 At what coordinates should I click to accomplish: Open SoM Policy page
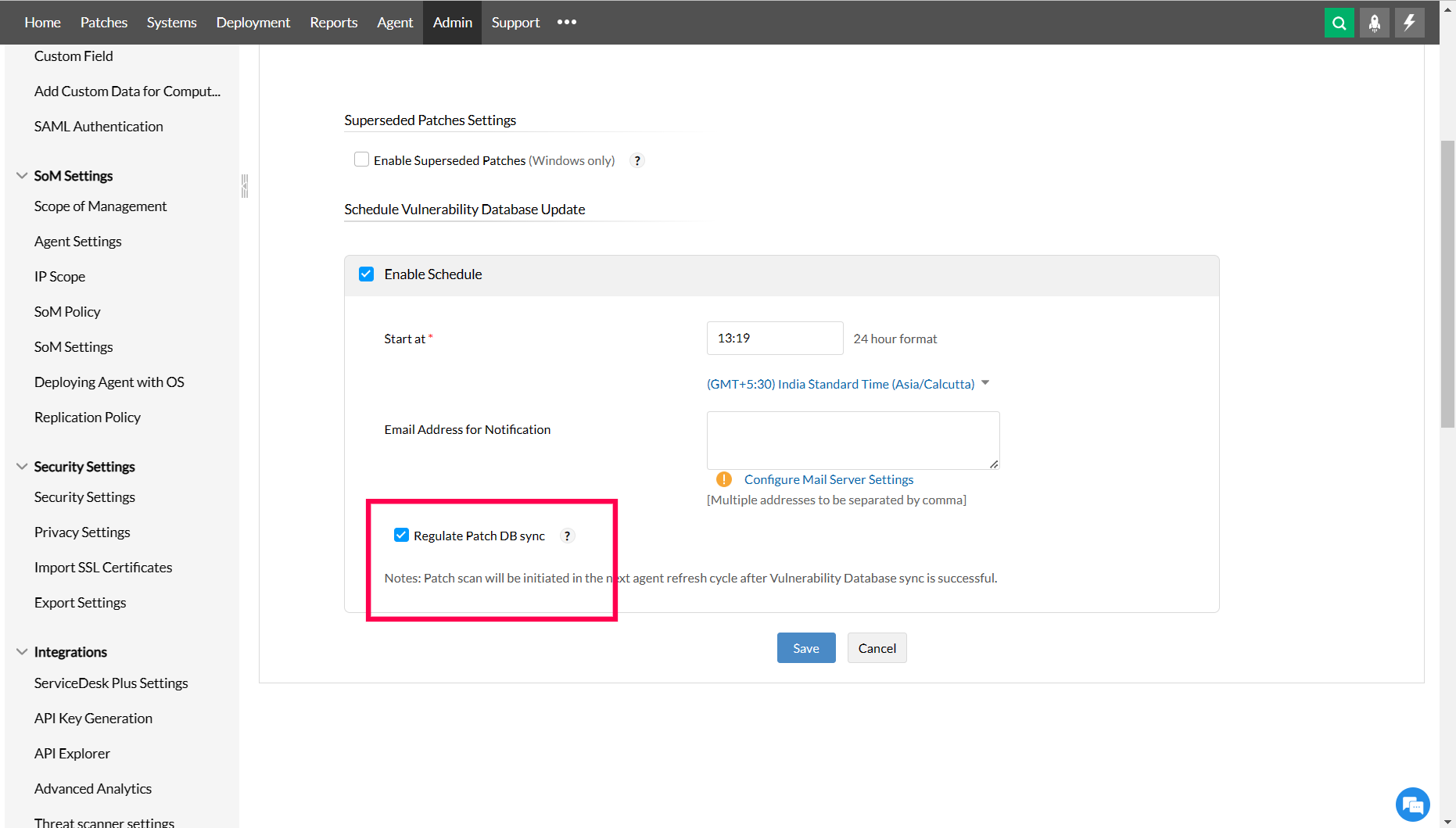coord(67,312)
